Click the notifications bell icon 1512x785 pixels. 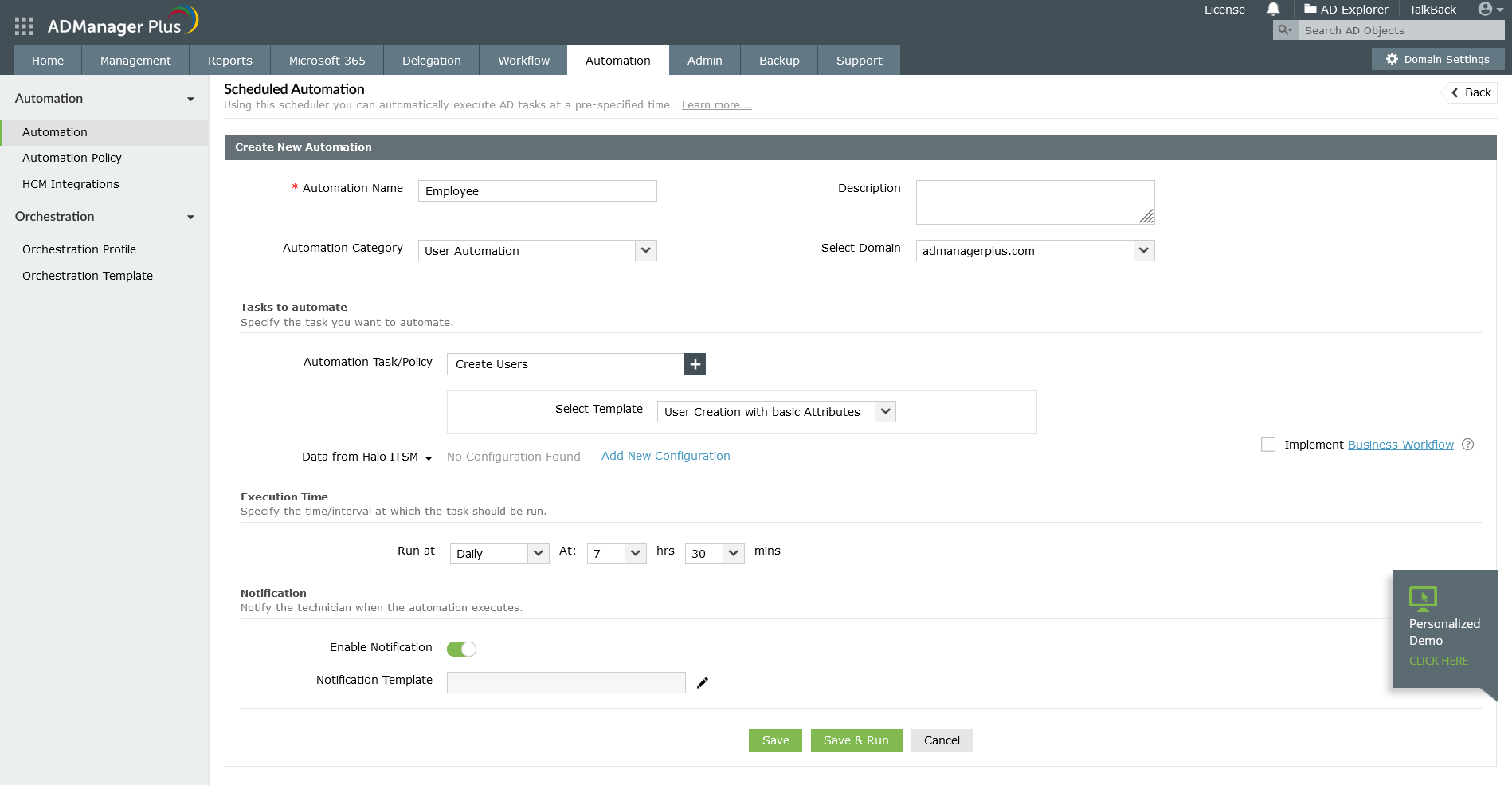(1273, 10)
